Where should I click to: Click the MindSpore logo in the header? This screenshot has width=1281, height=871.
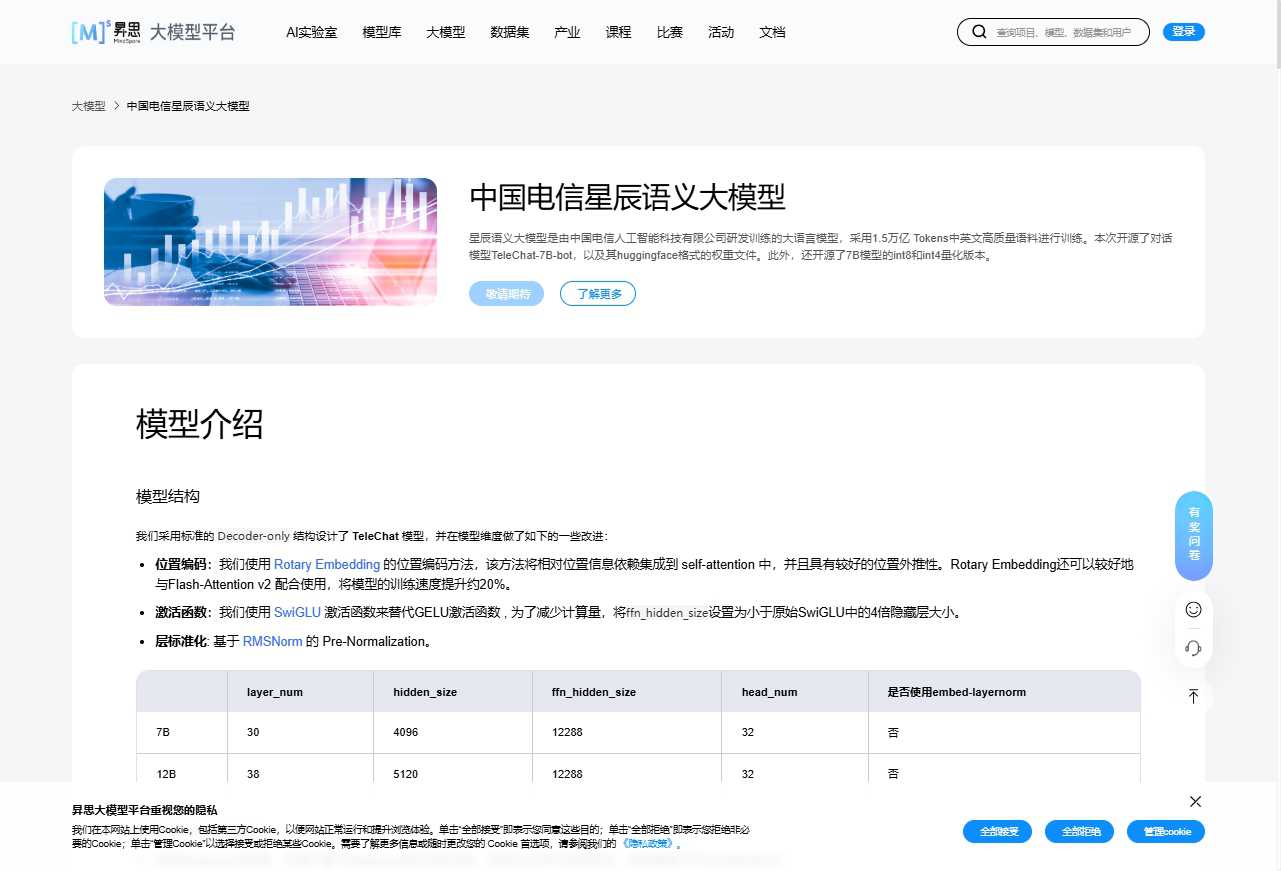[153, 32]
